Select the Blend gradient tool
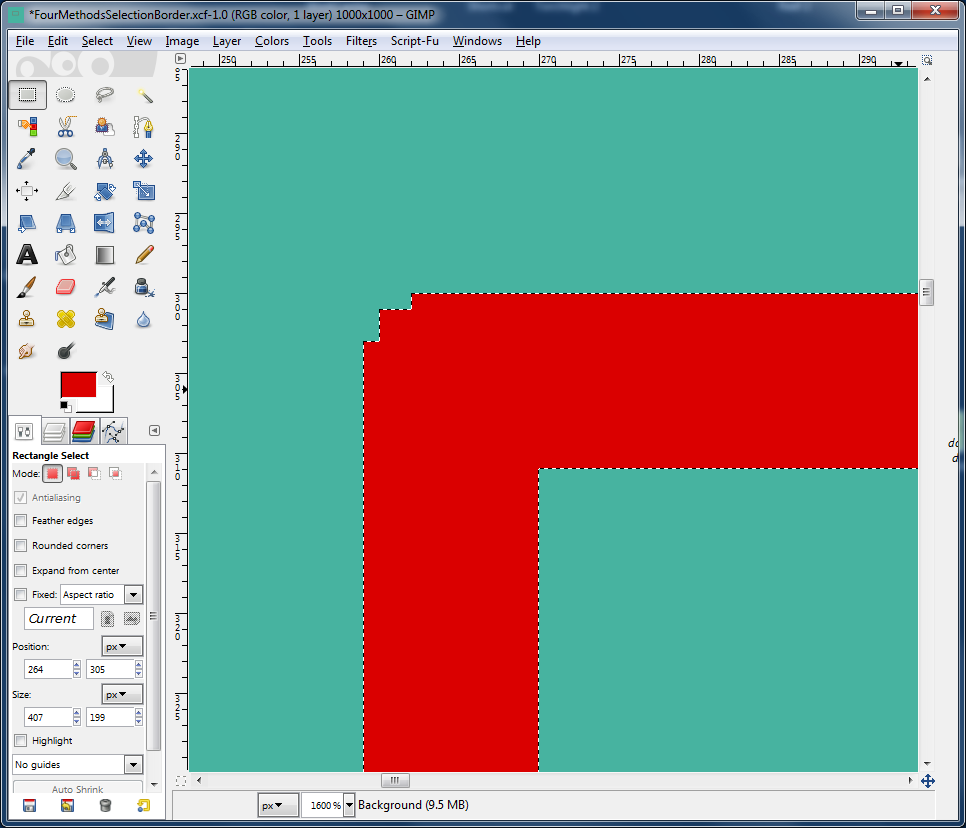 coord(105,254)
